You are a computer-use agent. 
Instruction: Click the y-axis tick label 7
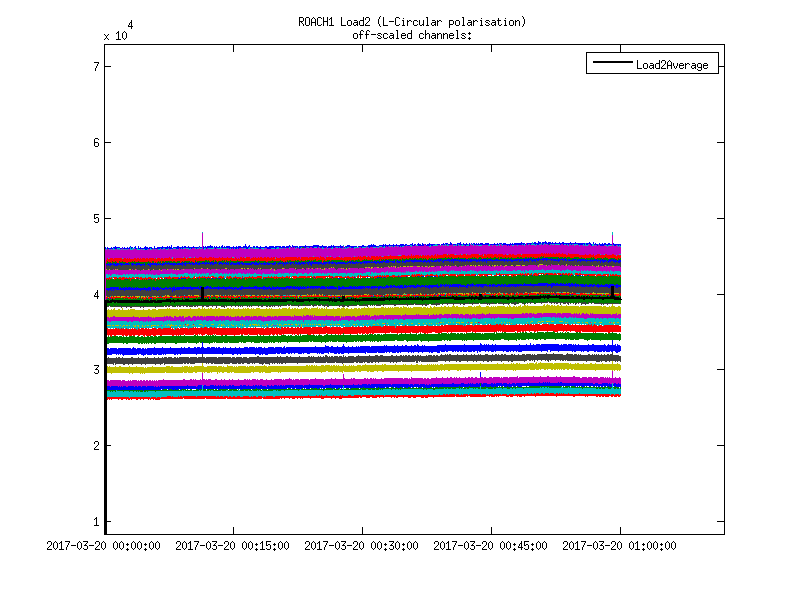click(95, 67)
